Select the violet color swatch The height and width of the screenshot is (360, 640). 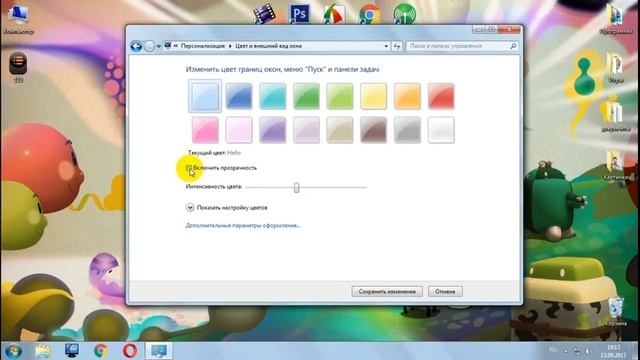pos(273,130)
